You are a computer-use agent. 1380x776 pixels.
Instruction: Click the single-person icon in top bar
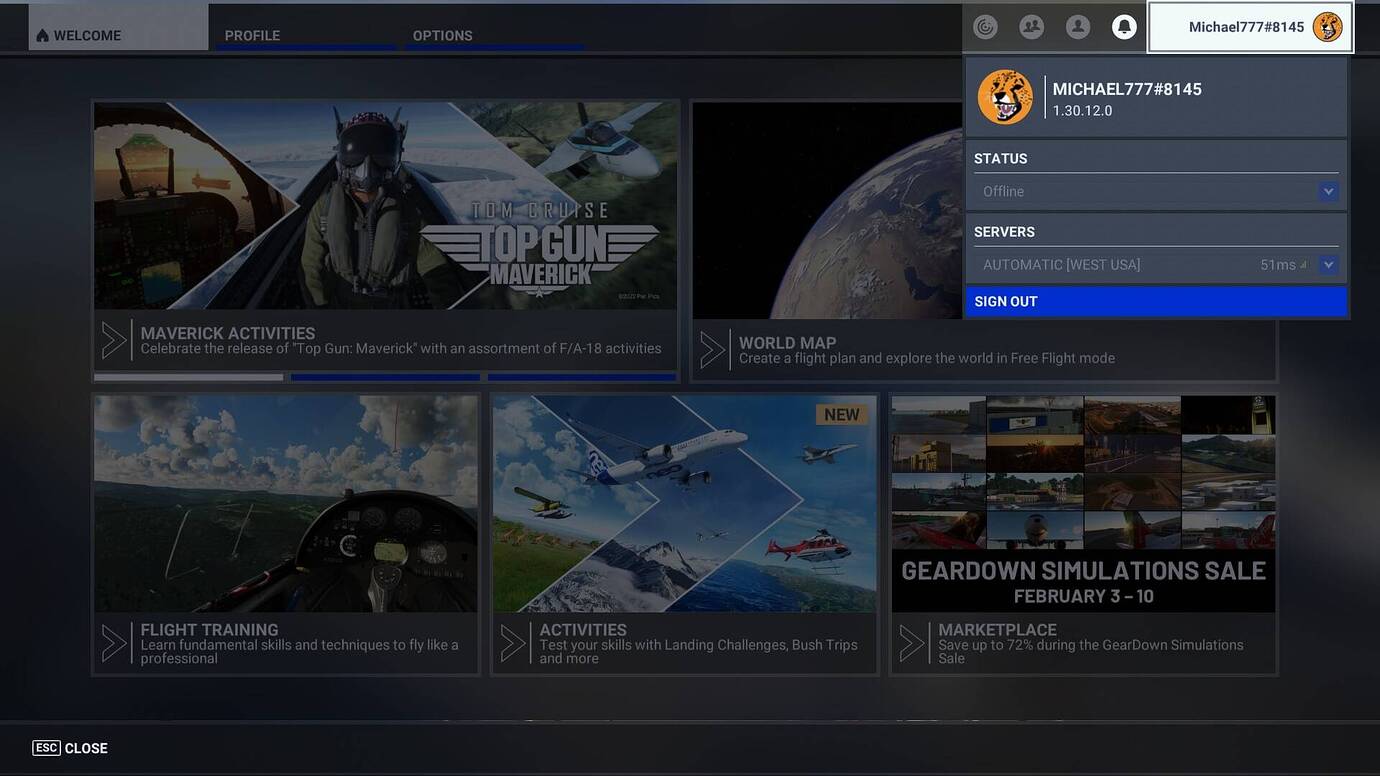tap(1077, 27)
